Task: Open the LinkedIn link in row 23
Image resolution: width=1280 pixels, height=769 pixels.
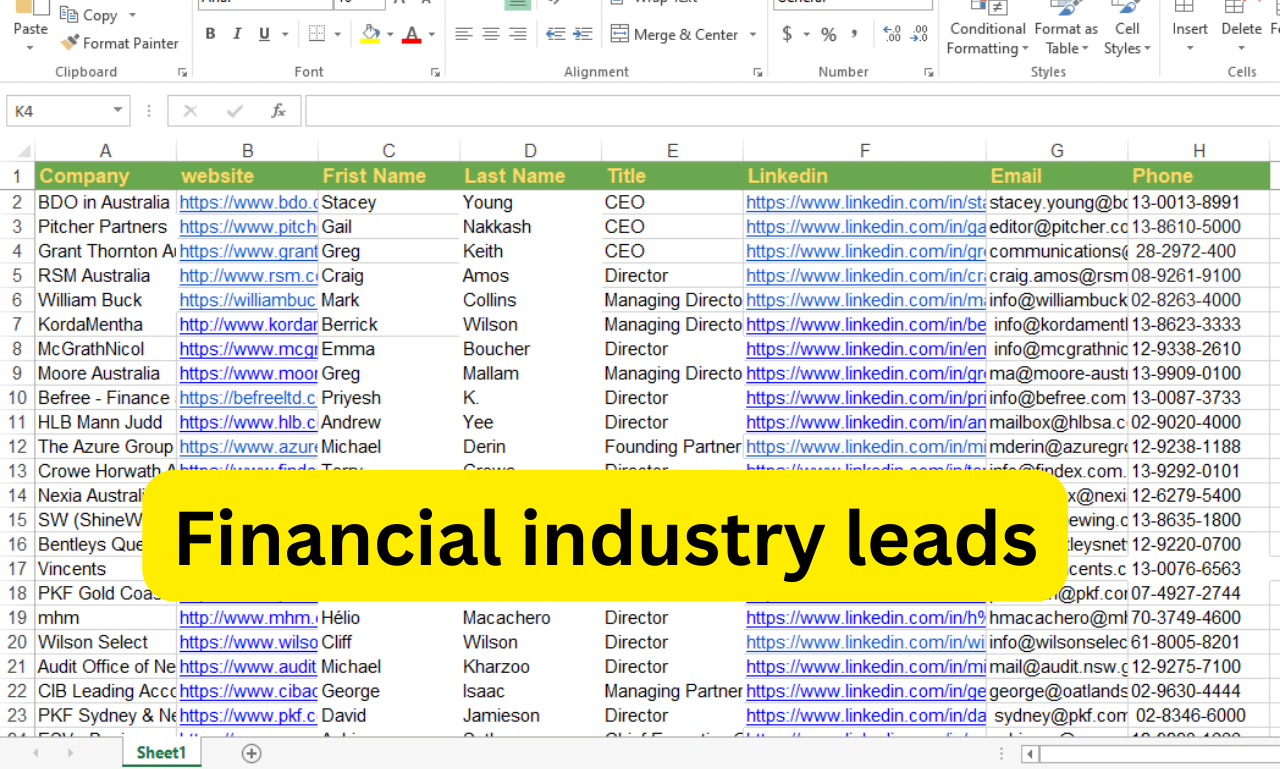Action: tap(865, 715)
